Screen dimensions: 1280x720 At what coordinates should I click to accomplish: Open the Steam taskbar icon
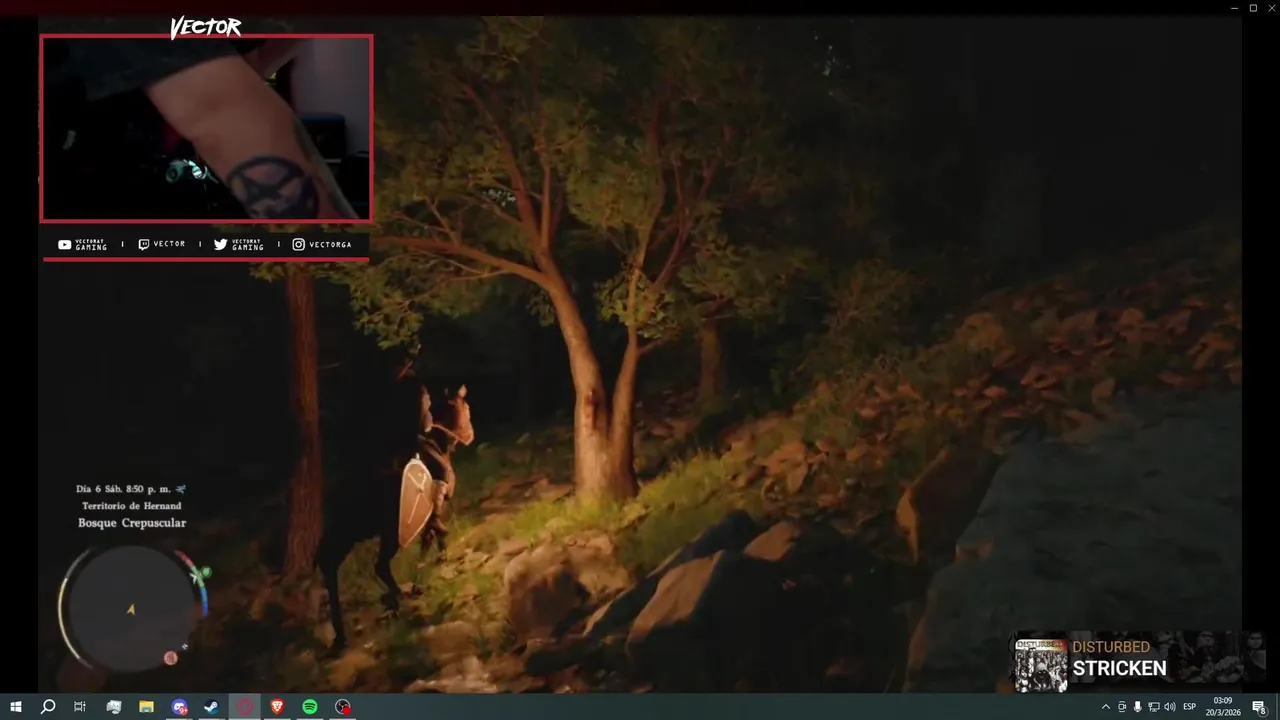tap(212, 707)
